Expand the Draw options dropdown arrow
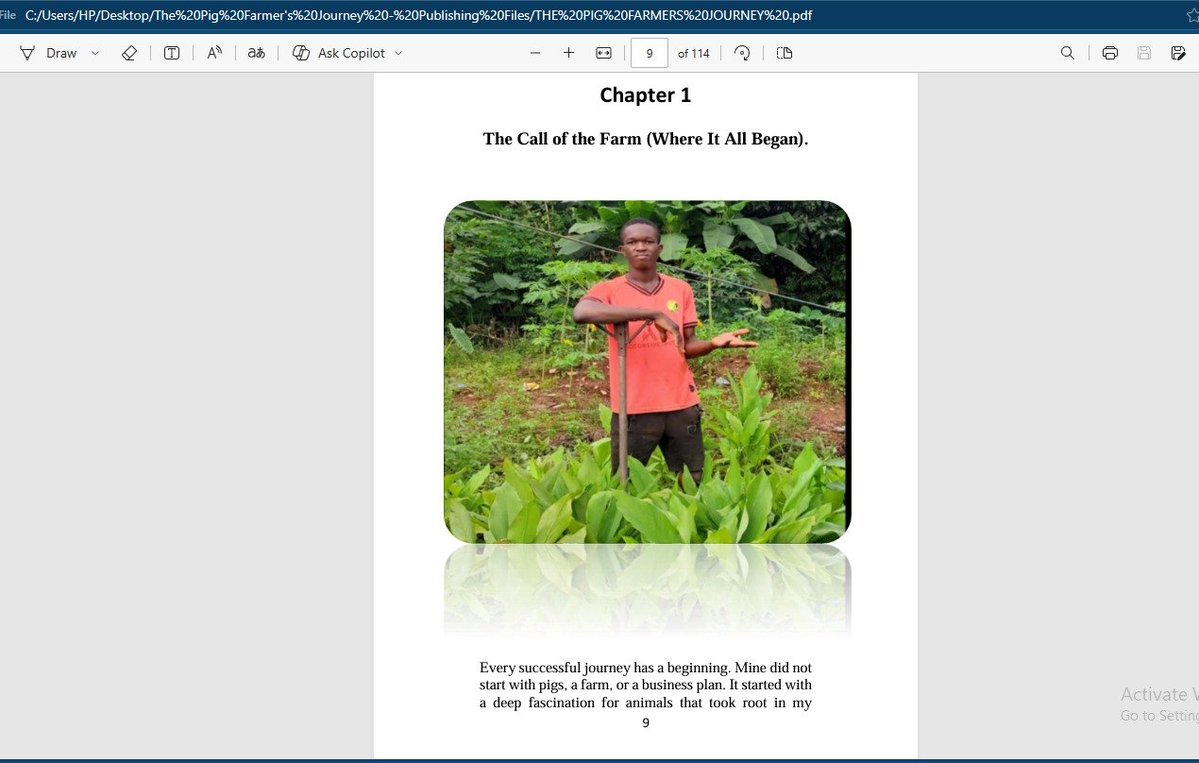The width and height of the screenshot is (1199, 763). [x=95, y=53]
